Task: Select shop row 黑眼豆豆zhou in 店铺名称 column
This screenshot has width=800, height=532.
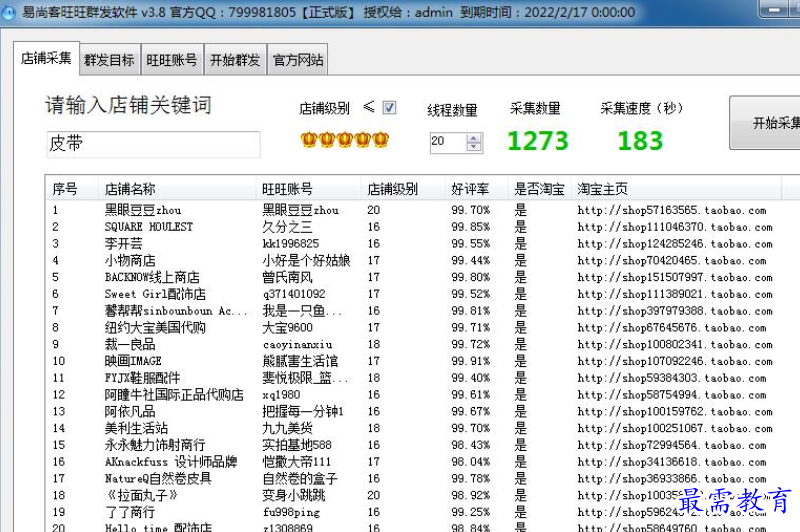Action: 143,210
